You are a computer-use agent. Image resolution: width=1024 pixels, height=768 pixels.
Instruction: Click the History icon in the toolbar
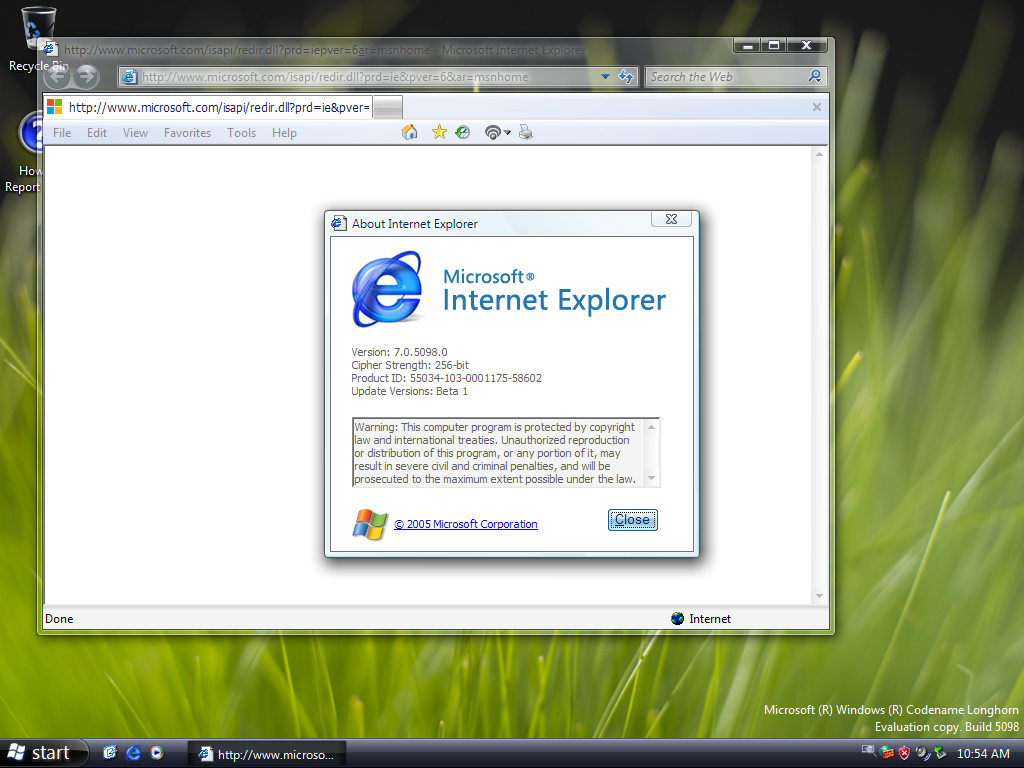(x=462, y=132)
